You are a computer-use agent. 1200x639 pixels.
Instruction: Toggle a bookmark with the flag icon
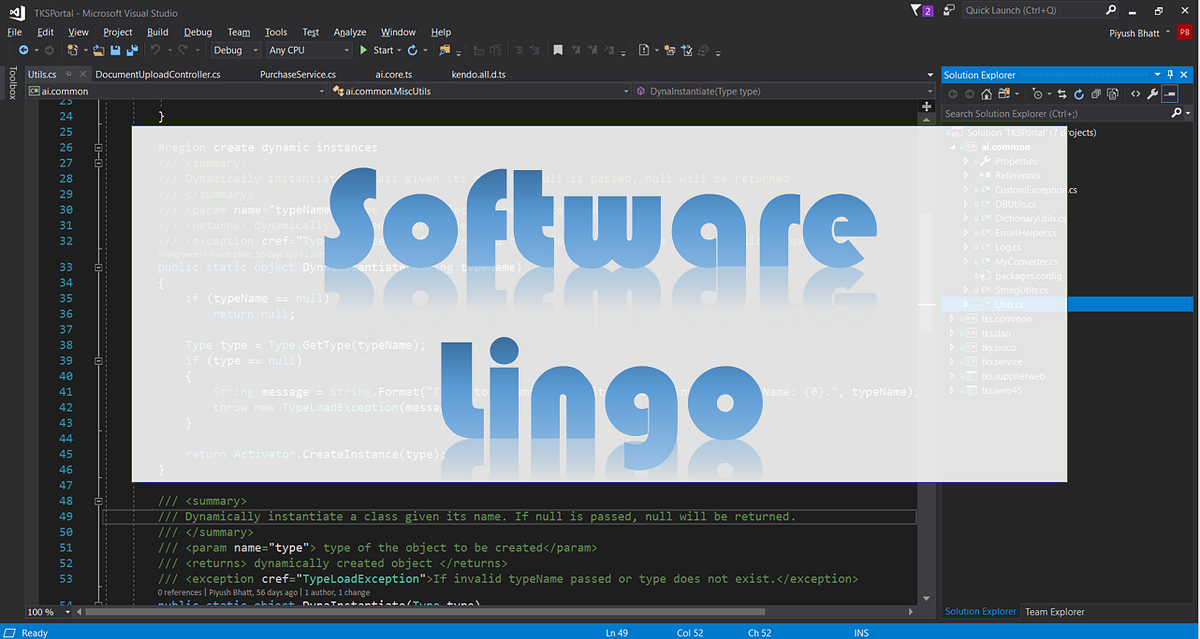(558, 50)
